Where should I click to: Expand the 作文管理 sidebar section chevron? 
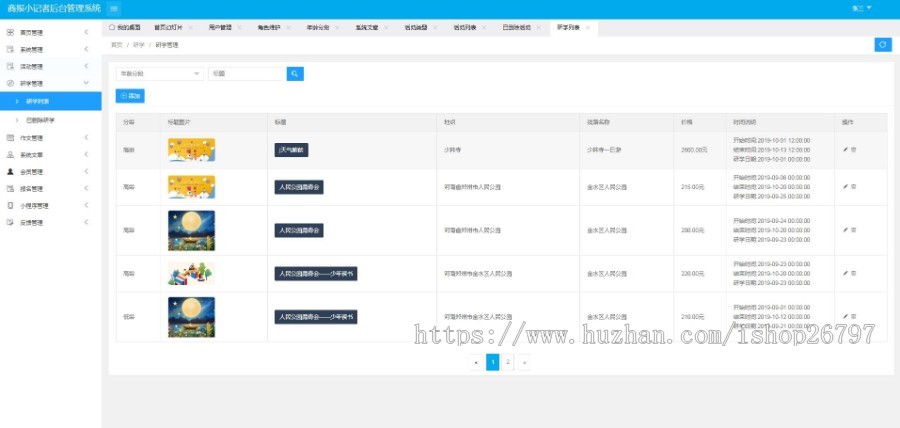click(x=86, y=138)
